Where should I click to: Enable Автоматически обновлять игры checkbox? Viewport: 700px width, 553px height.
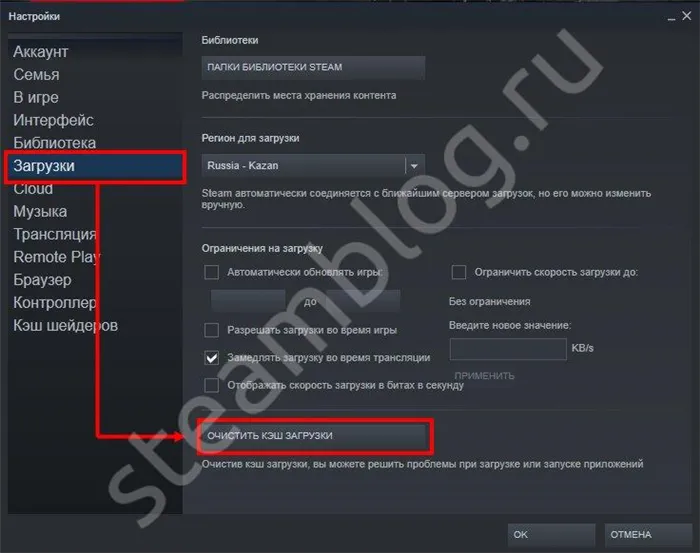pos(211,272)
